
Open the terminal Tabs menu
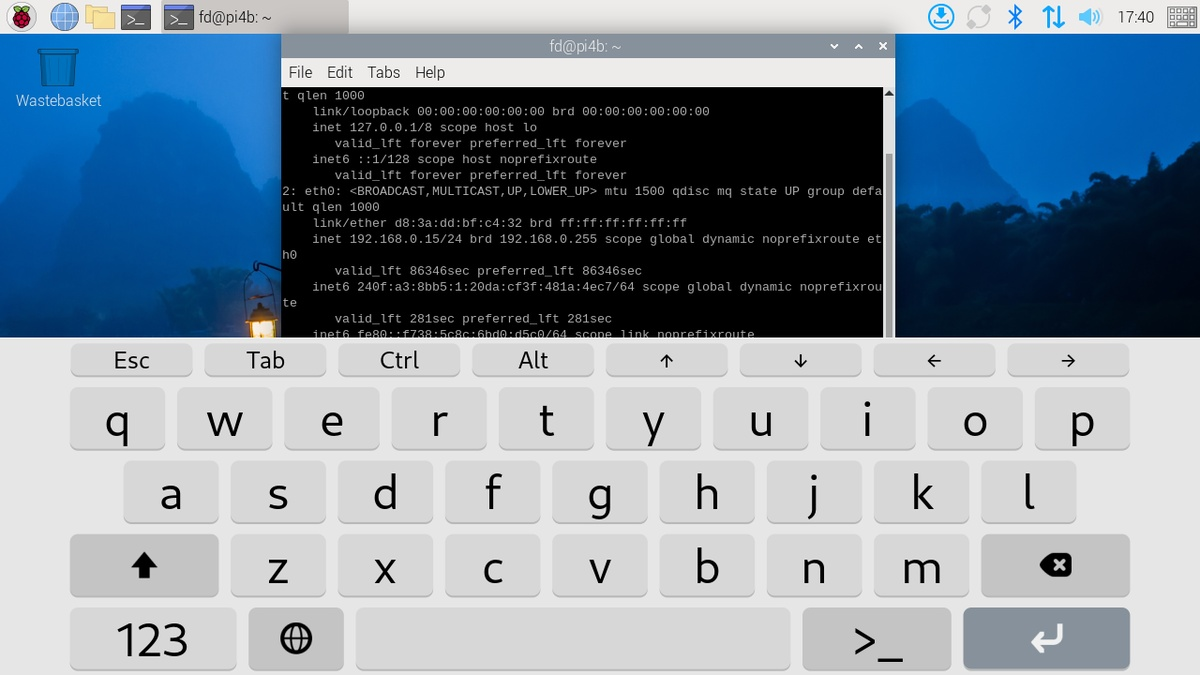click(384, 72)
